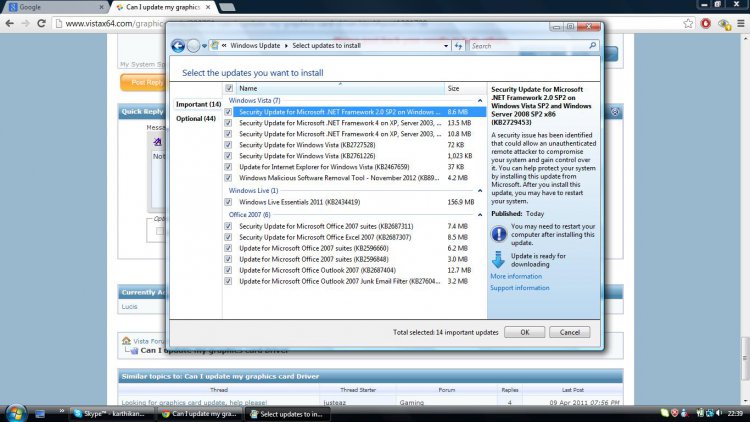Select Windows Live Essentials 2011 row text

[x=299, y=202]
